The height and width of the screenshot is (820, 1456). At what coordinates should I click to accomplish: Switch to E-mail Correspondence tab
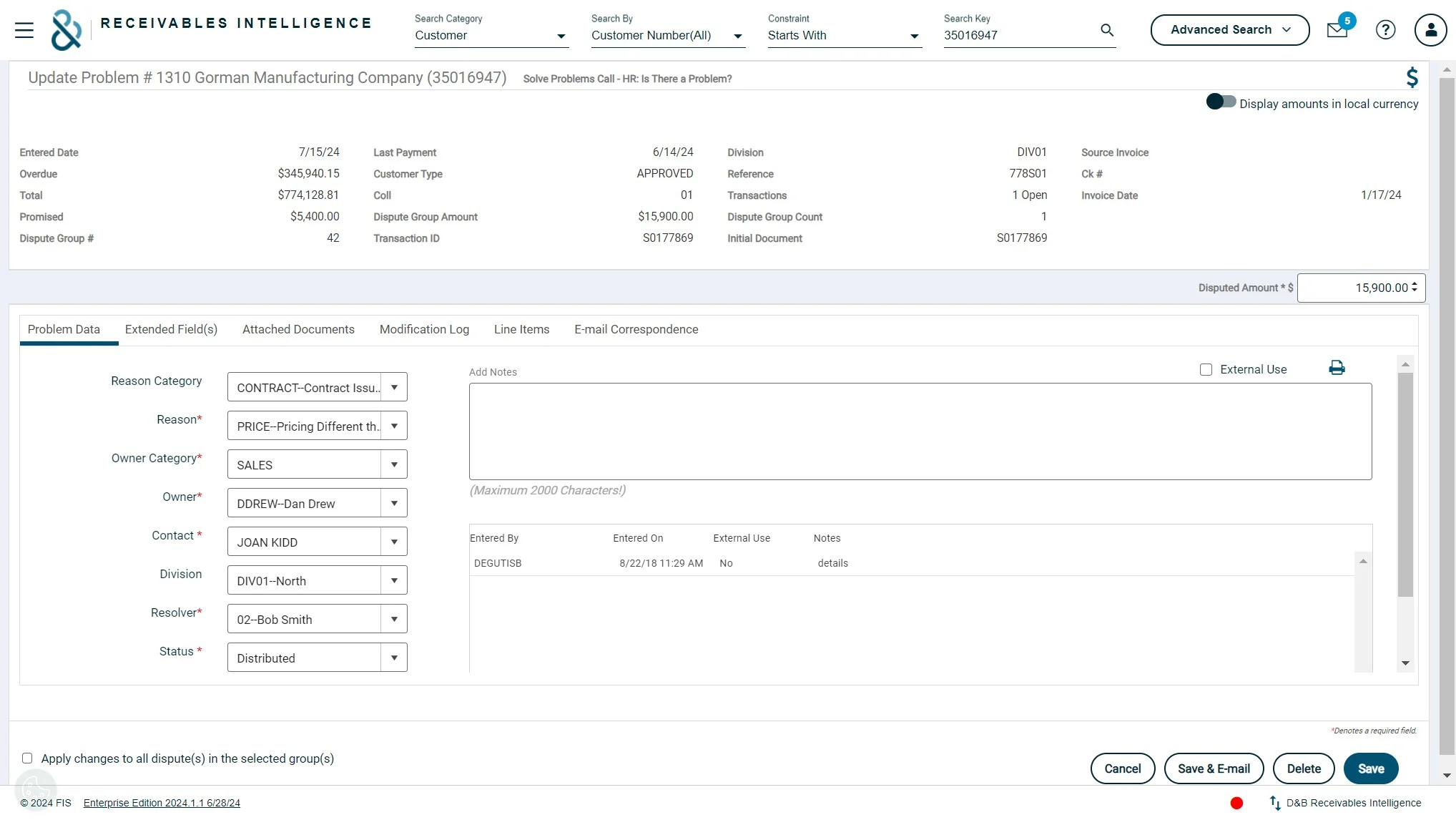[x=636, y=329]
